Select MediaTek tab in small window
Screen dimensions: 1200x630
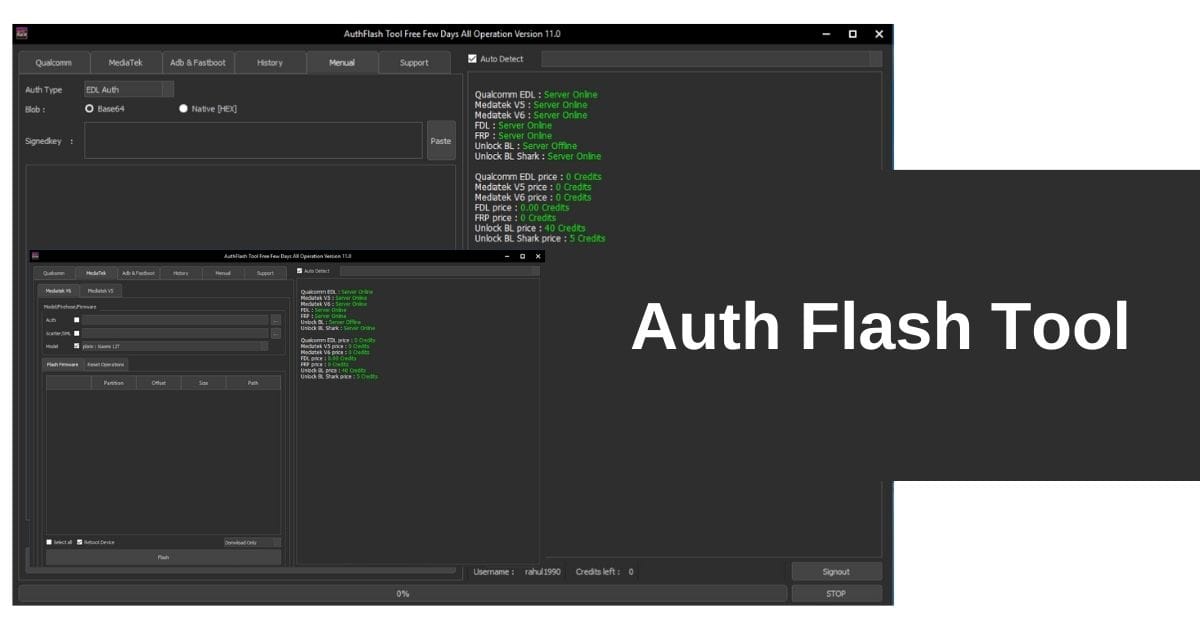click(96, 273)
